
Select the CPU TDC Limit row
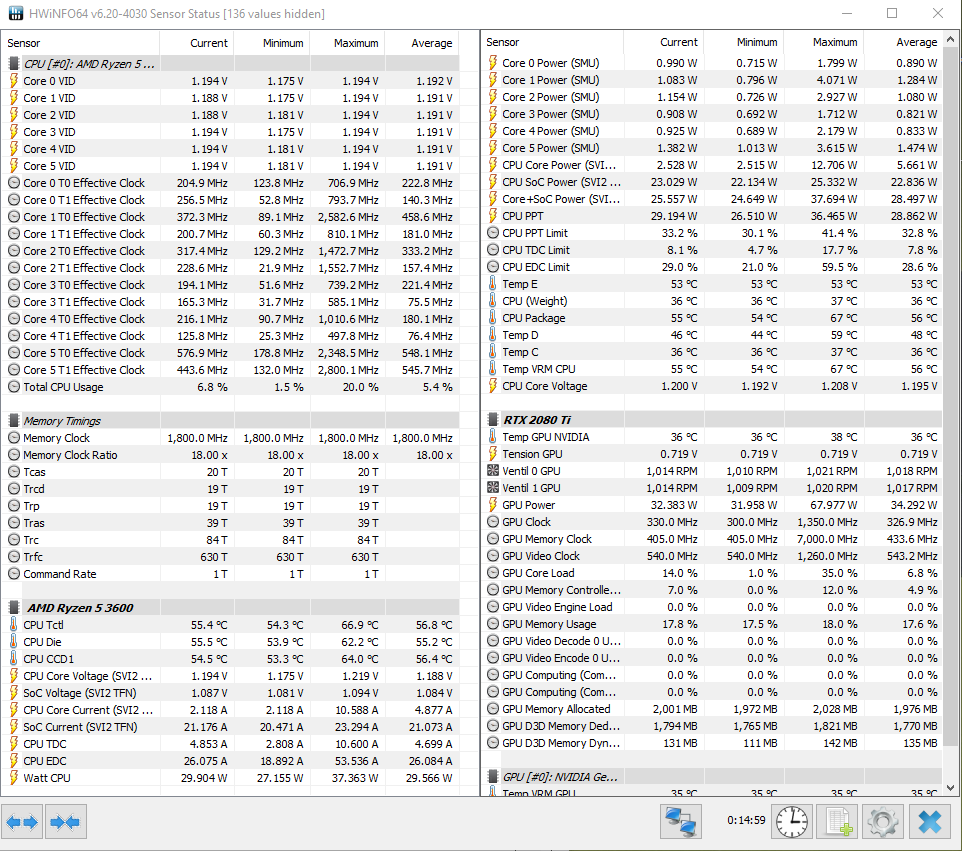pos(712,250)
